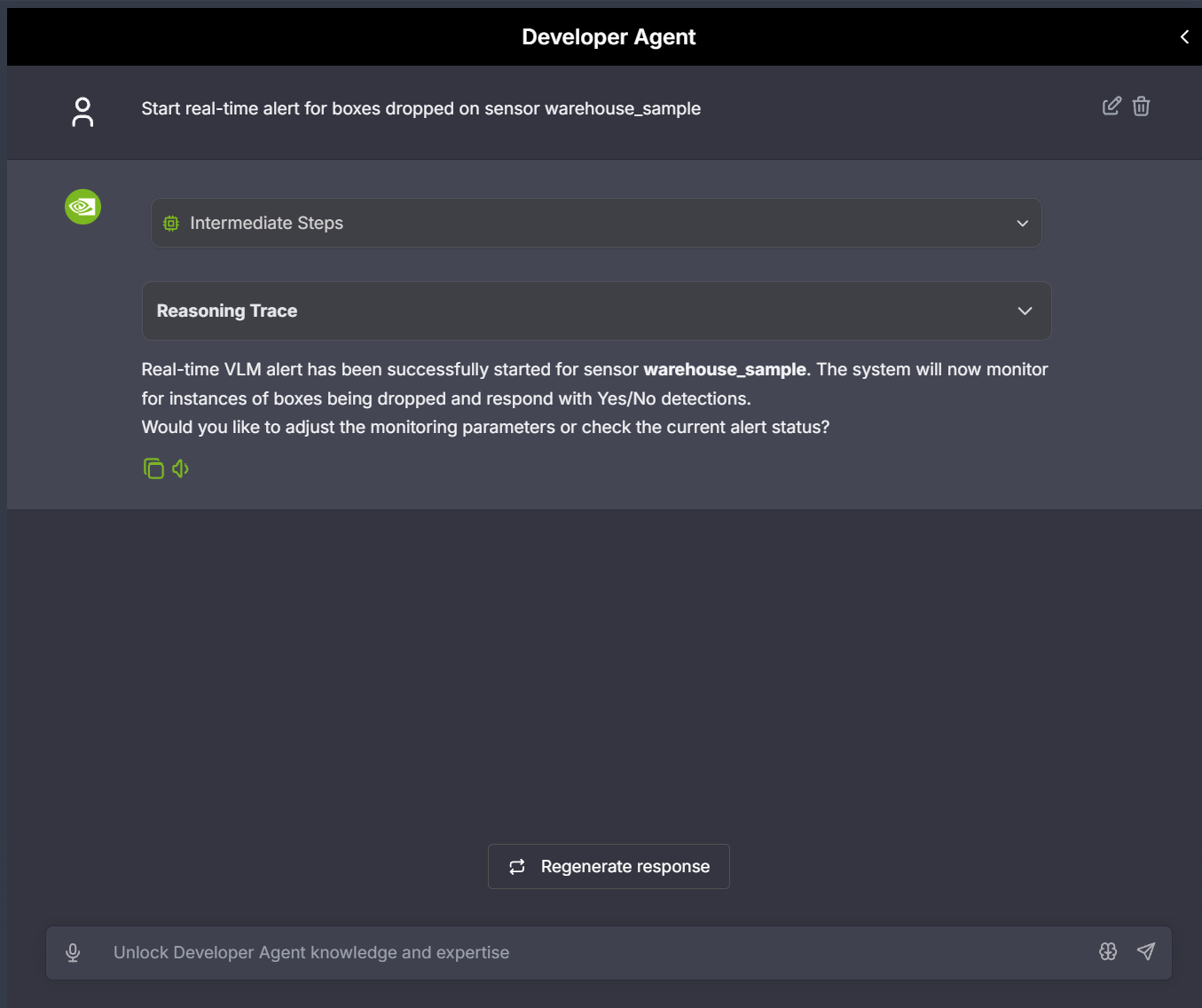The height and width of the screenshot is (1008, 1202).
Task: Expand the Reasoning Trace chevron arrow
Action: coord(1025,311)
